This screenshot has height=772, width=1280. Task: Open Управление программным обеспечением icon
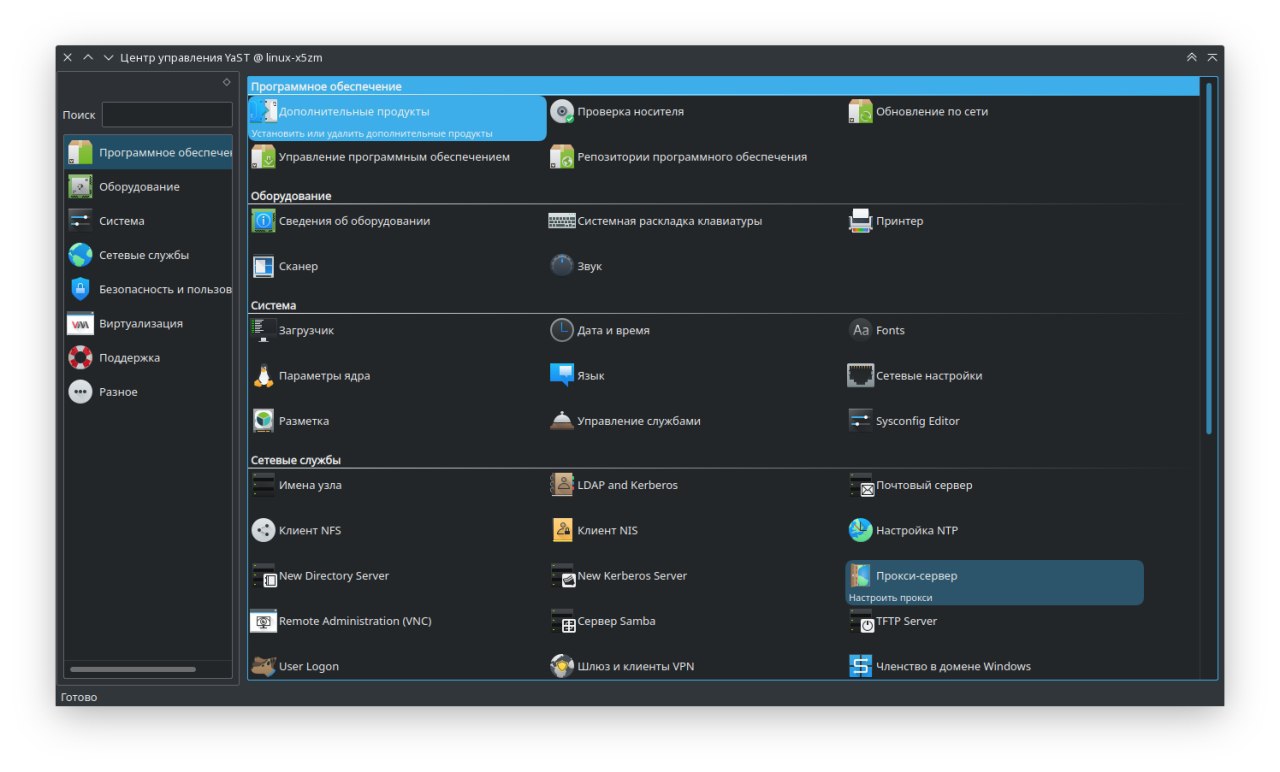[263, 157]
